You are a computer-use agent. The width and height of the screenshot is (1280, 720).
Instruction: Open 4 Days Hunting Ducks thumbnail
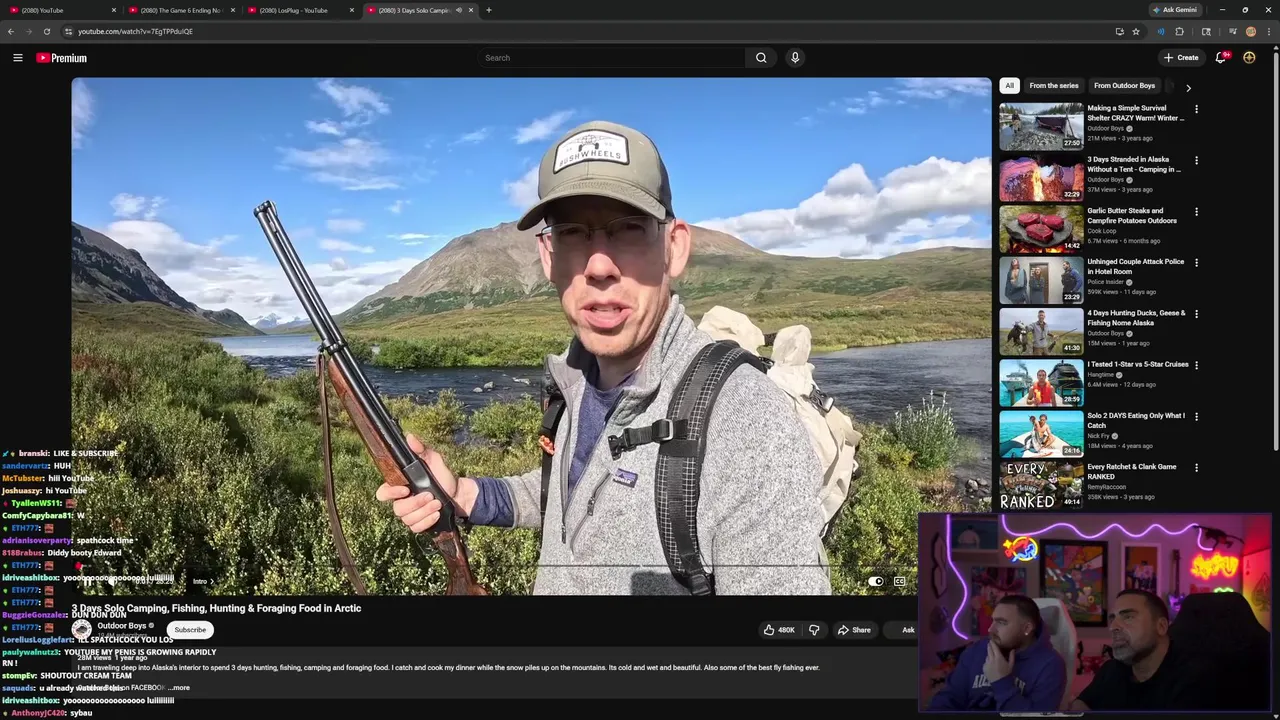click(x=1041, y=331)
